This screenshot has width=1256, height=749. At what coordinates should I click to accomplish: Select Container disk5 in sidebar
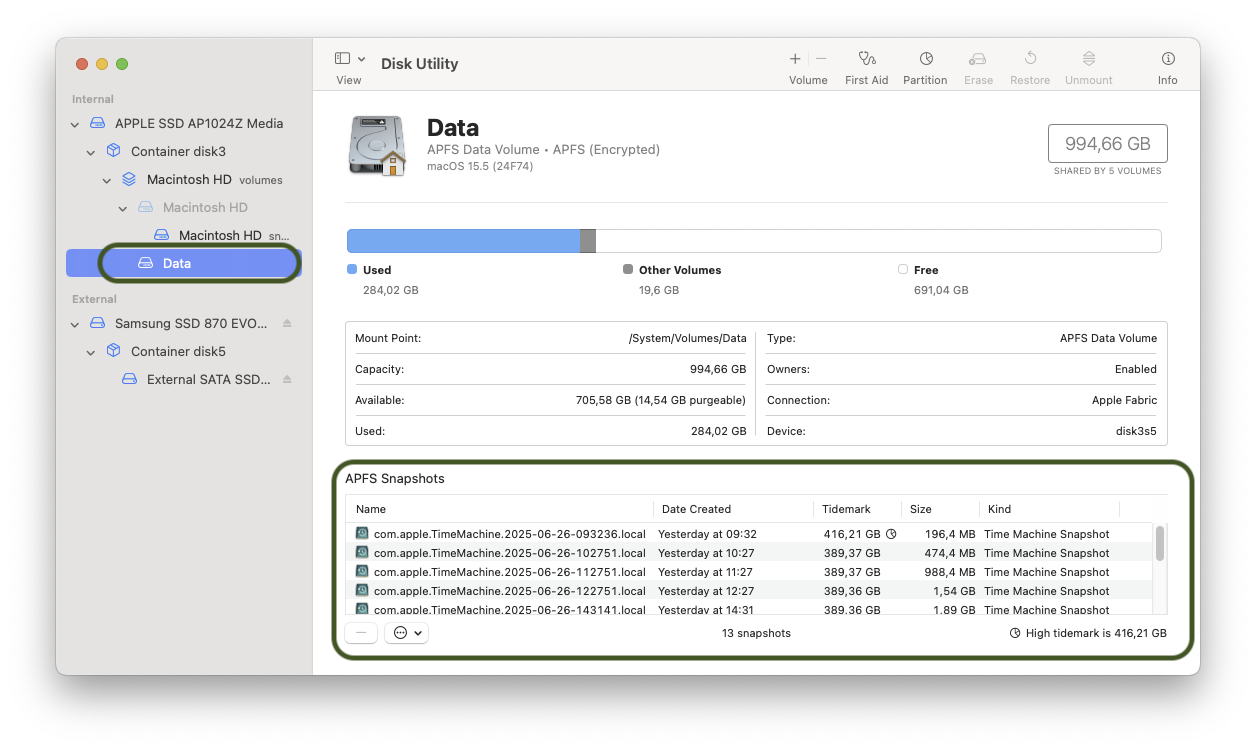pyautogui.click(x=178, y=351)
